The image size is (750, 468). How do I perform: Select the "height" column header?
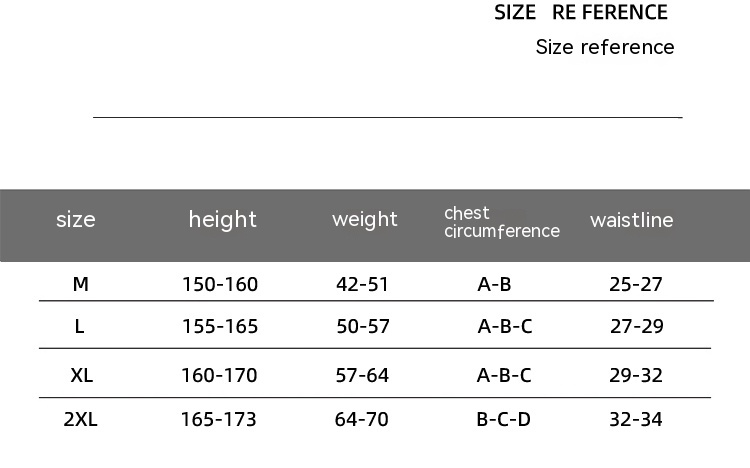point(222,220)
